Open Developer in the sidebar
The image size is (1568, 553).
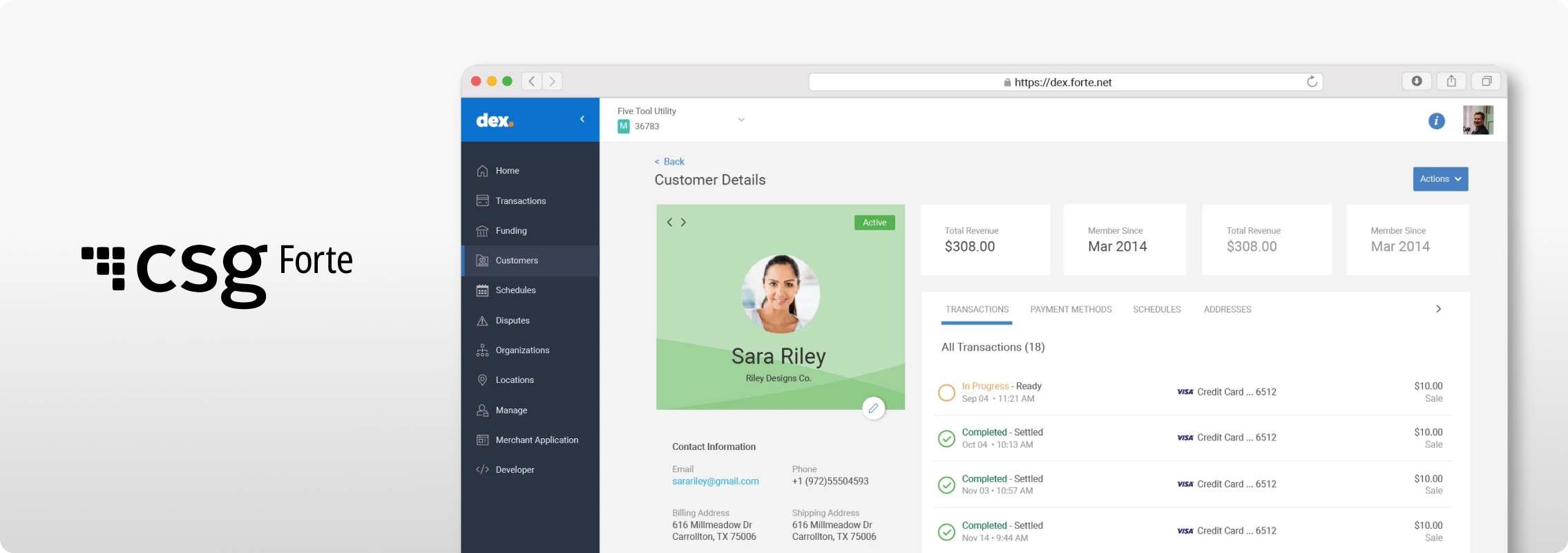click(x=530, y=470)
